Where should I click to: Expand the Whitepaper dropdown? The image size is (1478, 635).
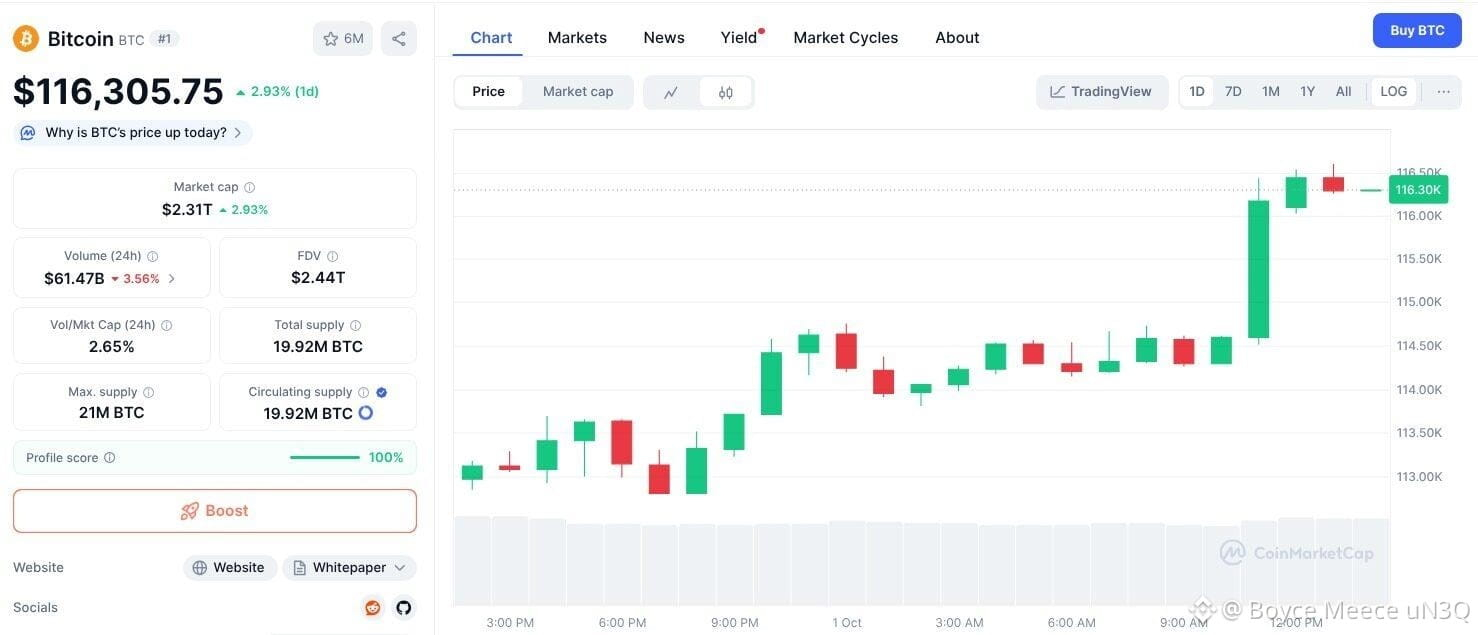[350, 567]
